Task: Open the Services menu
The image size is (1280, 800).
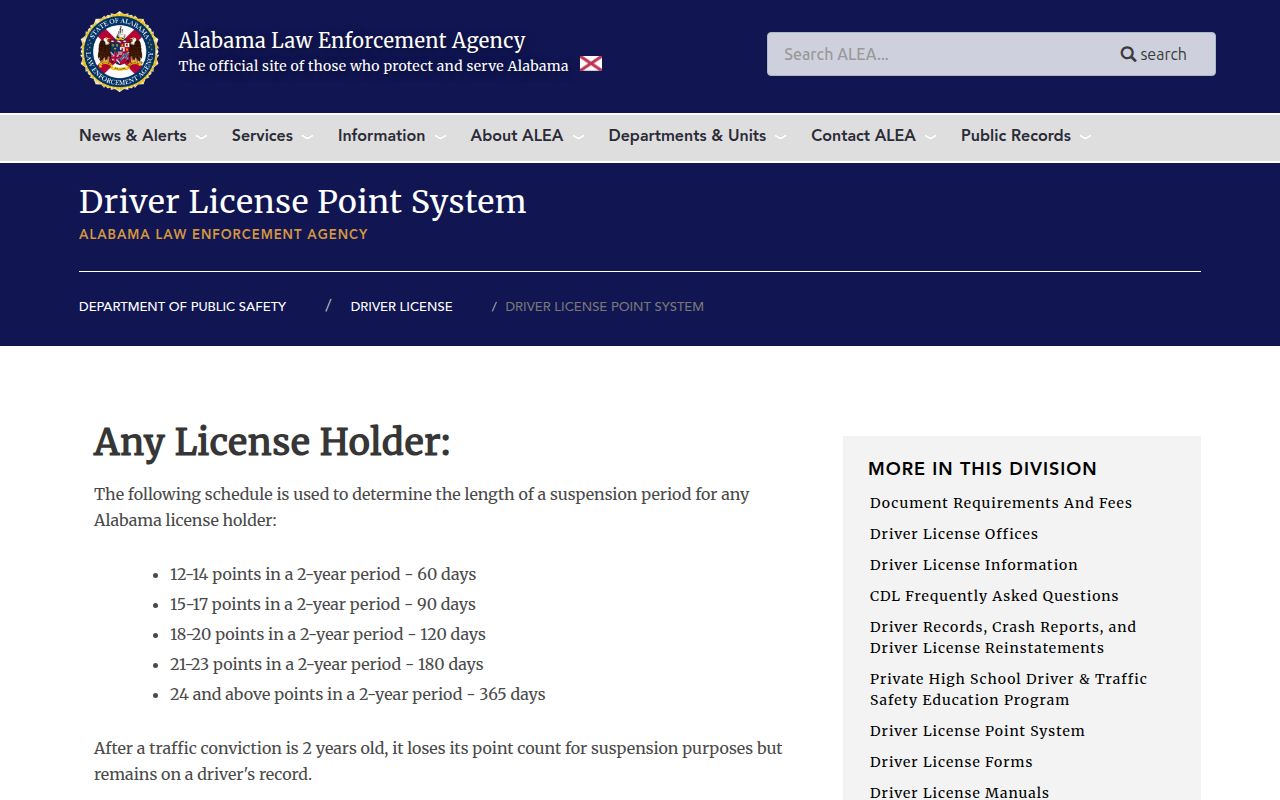Action: [x=262, y=135]
